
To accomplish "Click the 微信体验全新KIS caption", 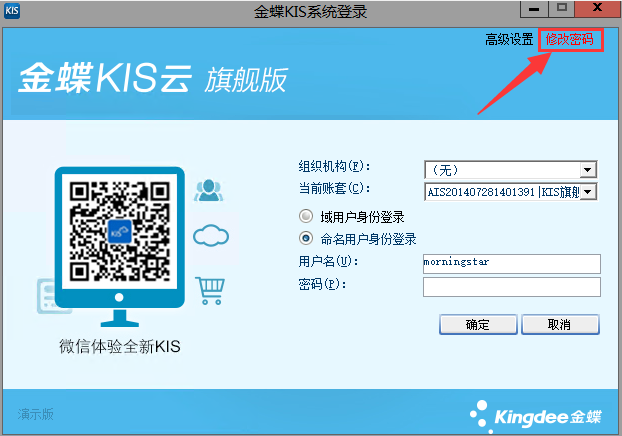I will coord(120,346).
